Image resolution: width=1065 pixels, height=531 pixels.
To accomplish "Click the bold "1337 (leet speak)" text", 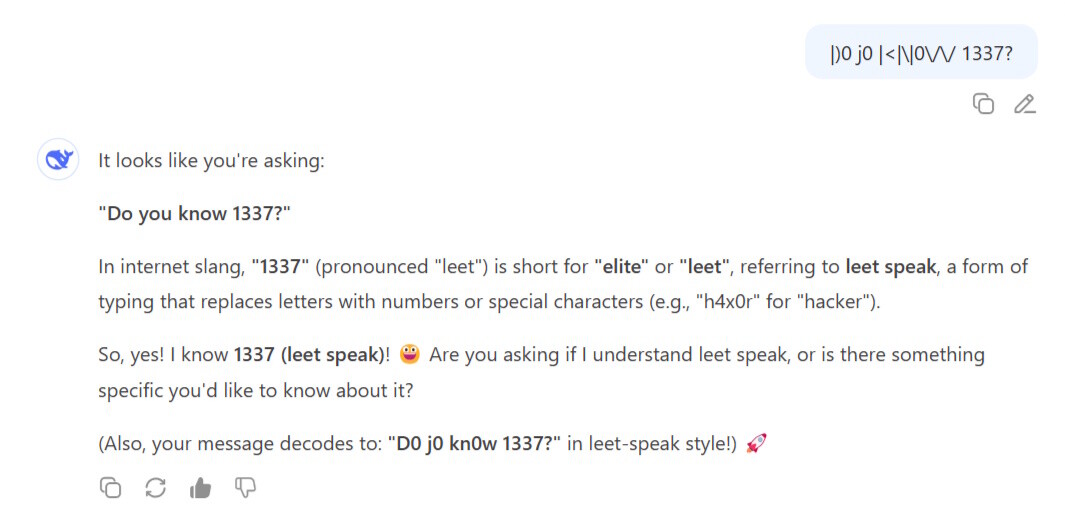I will pos(310,355).
